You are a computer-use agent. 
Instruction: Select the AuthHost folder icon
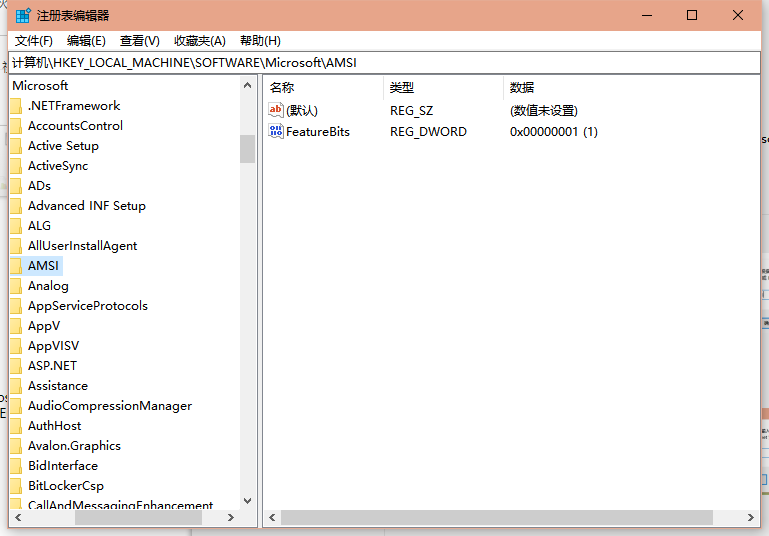16,426
